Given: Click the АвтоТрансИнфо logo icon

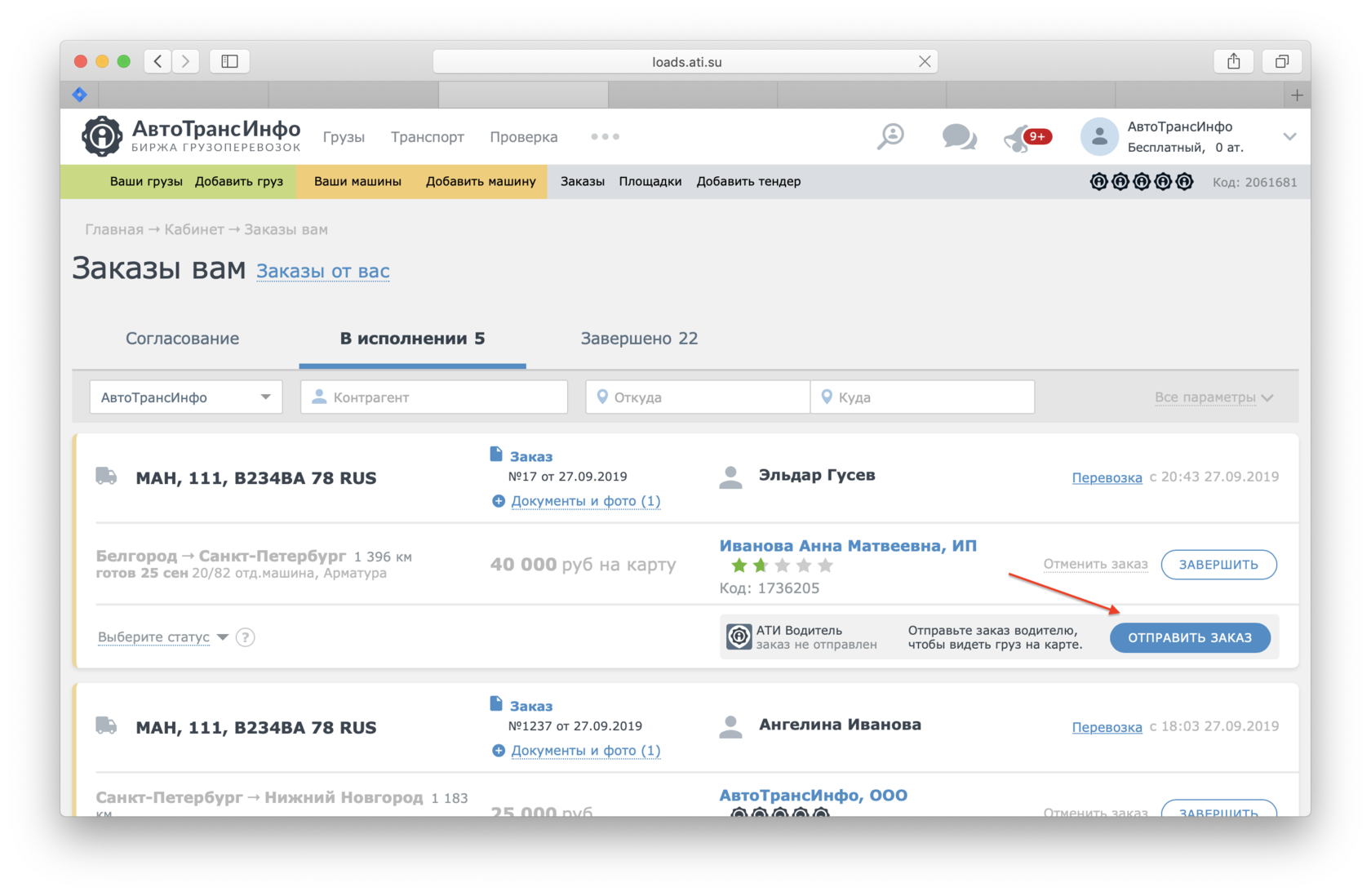Looking at the screenshot, I should point(102,136).
